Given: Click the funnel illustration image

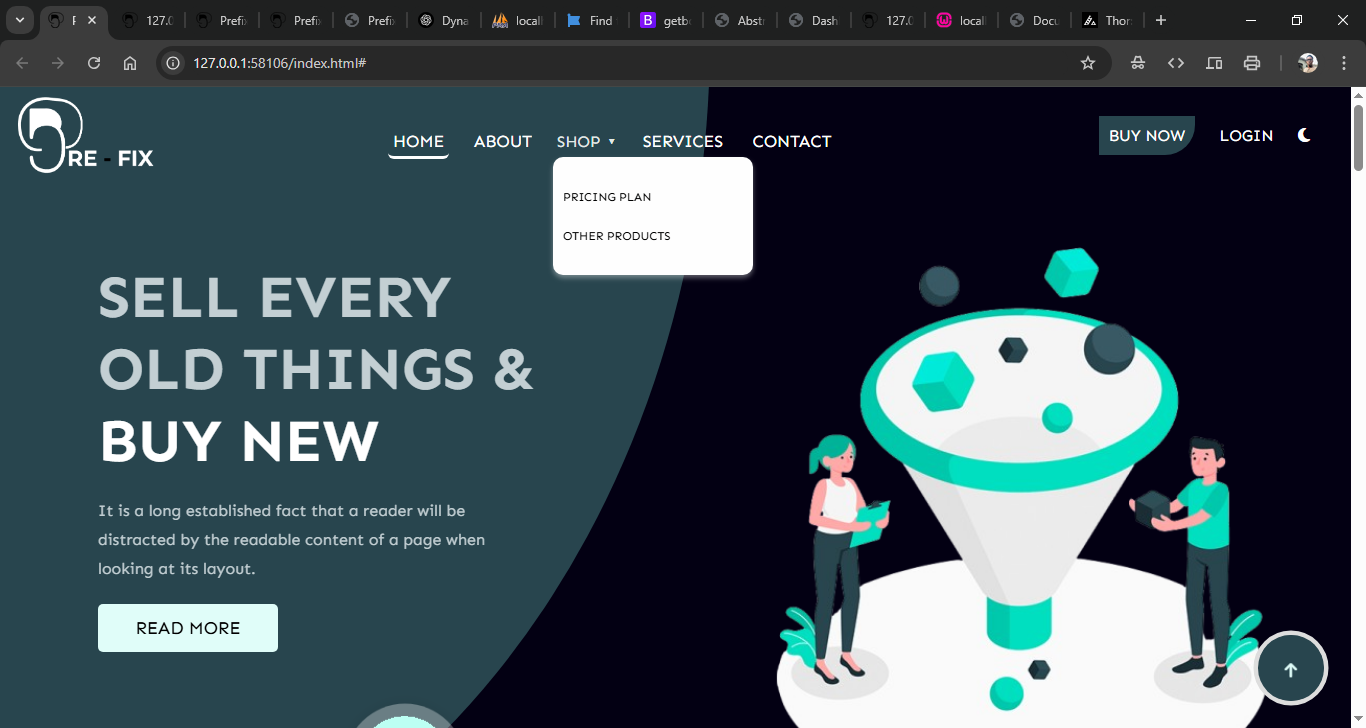Looking at the screenshot, I should pos(1020,488).
